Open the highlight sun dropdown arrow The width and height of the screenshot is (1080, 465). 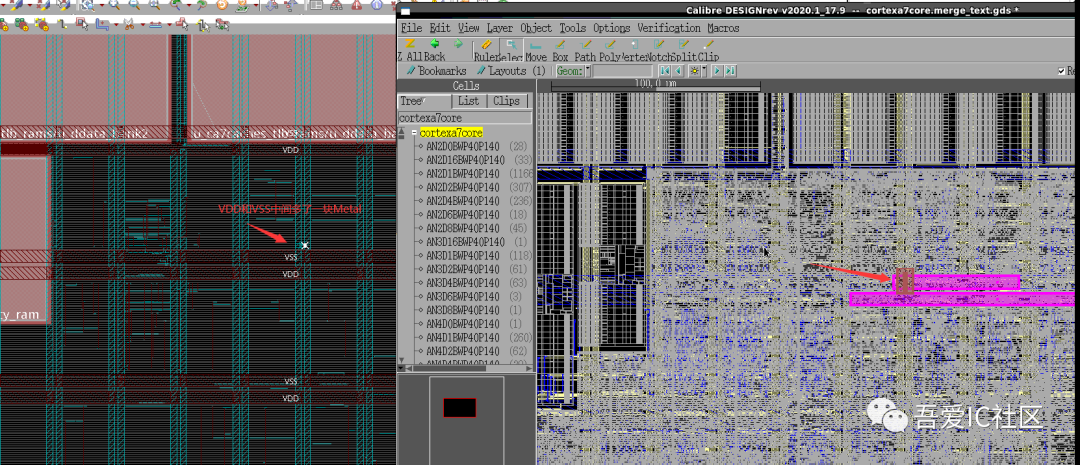point(704,71)
